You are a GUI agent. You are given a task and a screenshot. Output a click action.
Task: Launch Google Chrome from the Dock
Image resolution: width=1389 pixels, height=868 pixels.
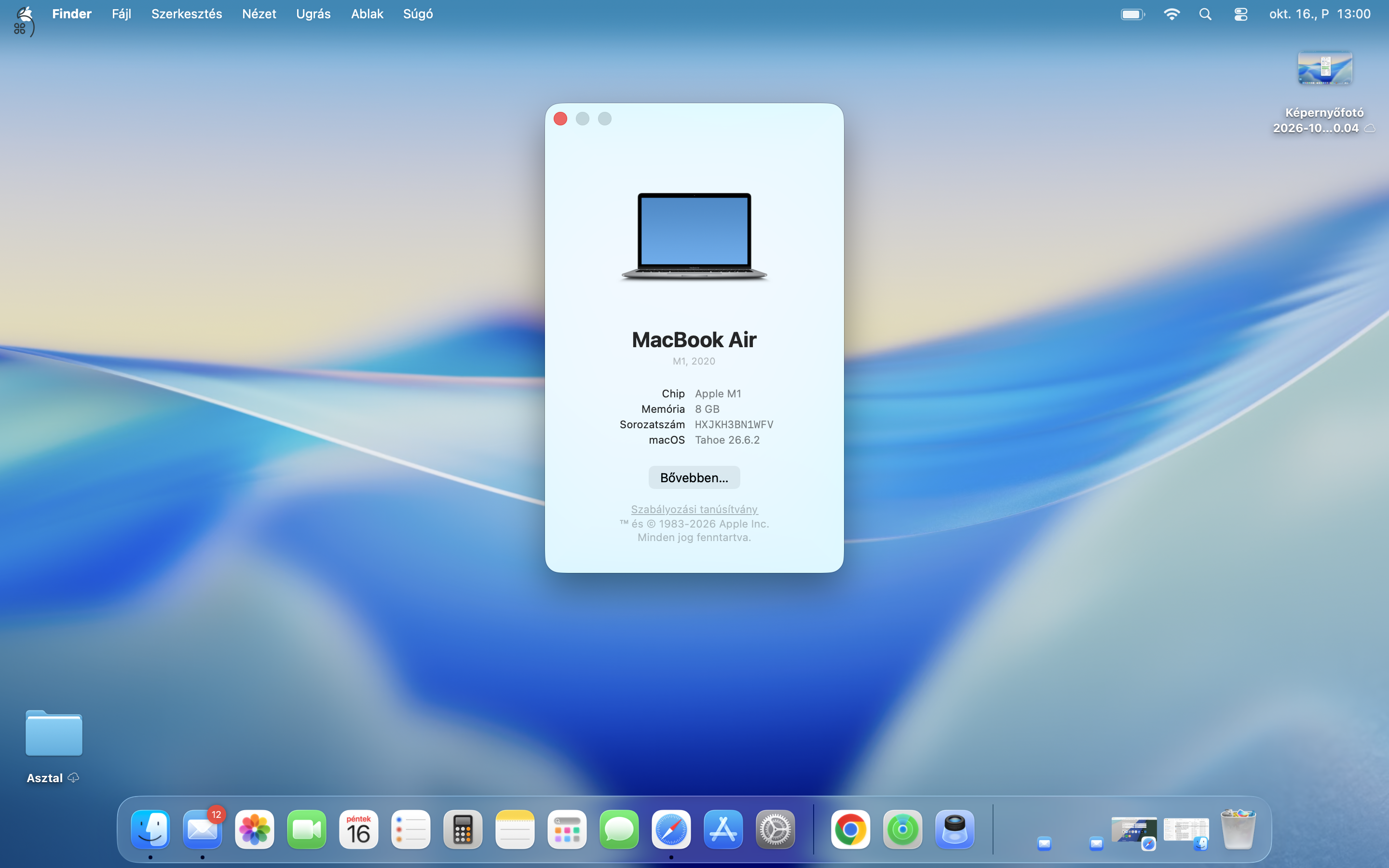pos(851,829)
